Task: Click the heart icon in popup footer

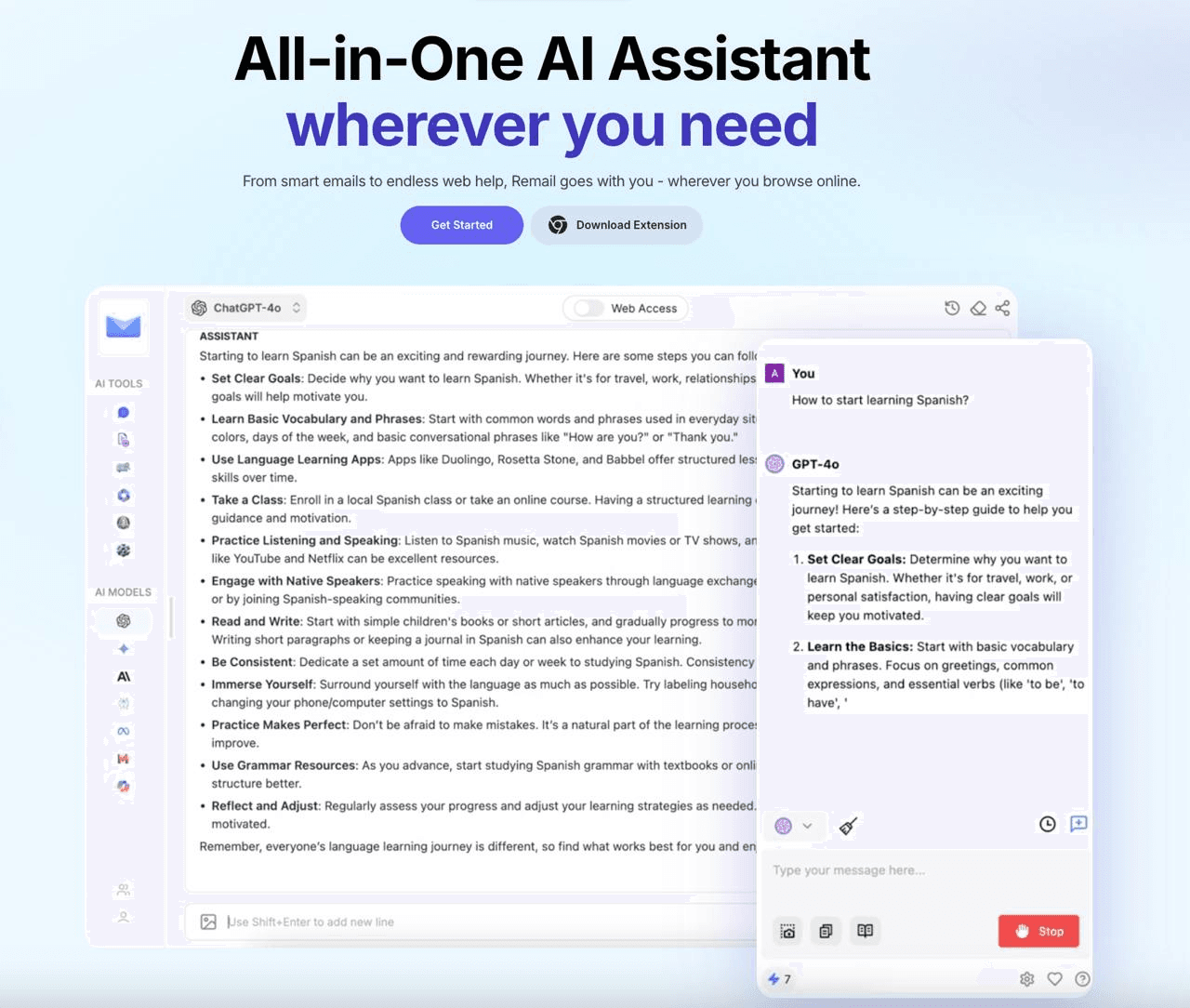Action: (1055, 979)
